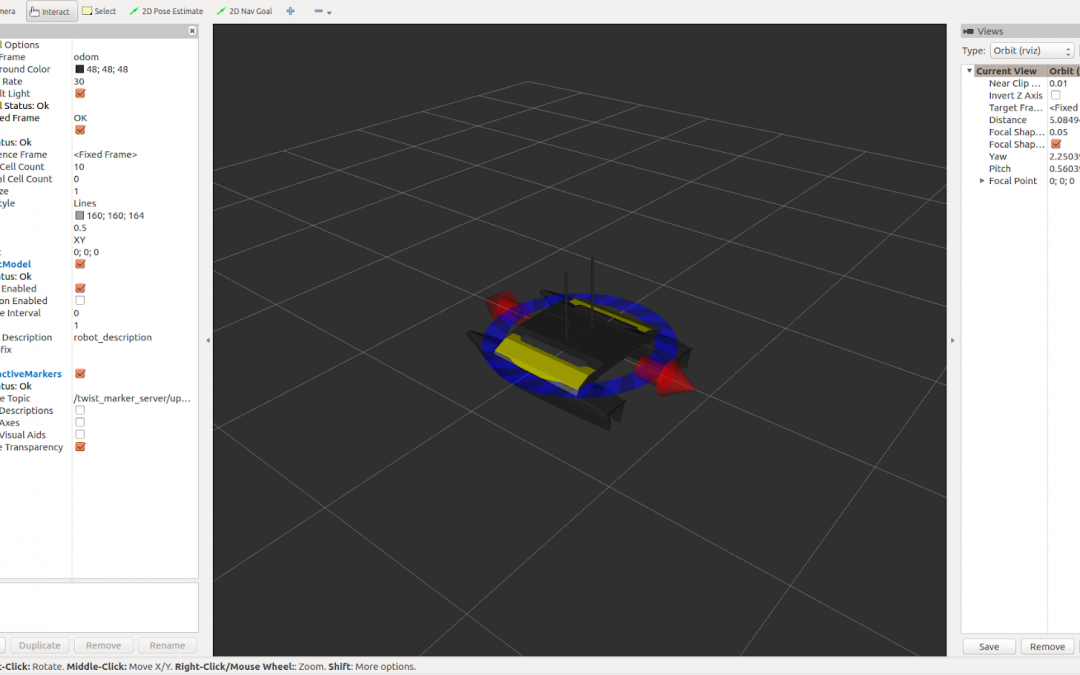The width and height of the screenshot is (1080, 675).
Task: Click the blue plus add-tool icon
Action: point(291,12)
